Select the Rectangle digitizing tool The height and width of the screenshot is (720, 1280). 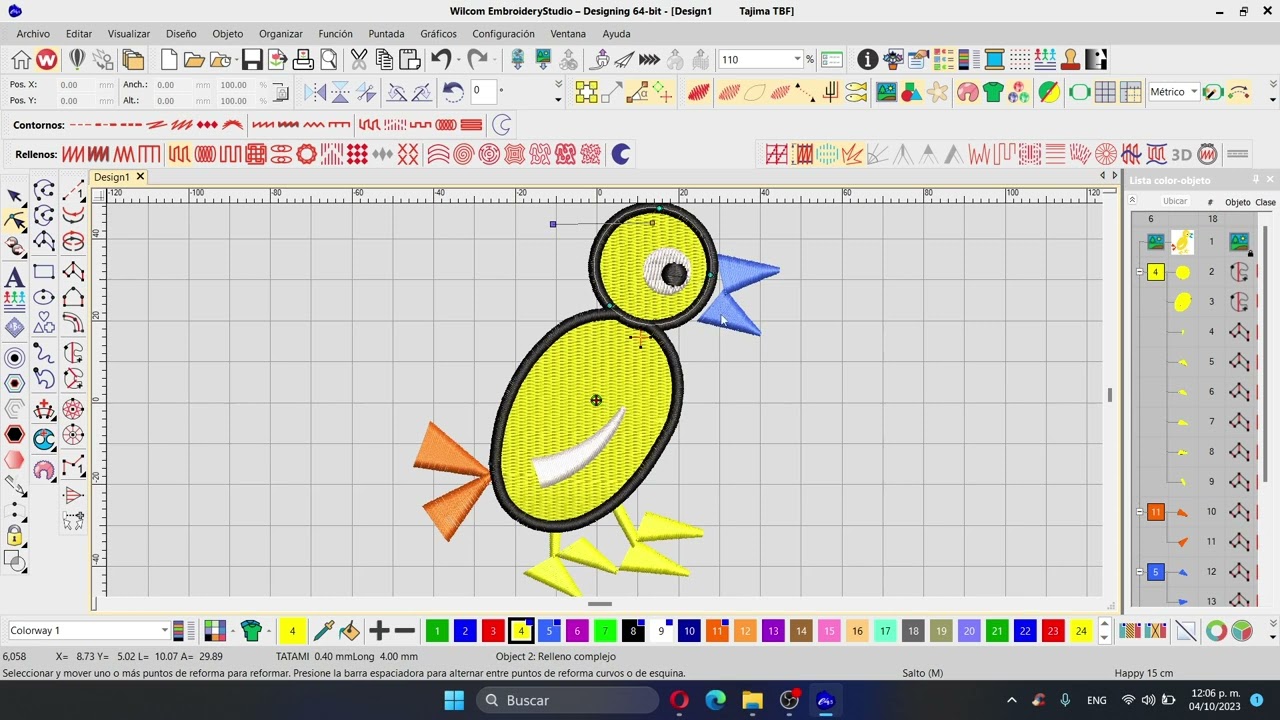tap(43, 272)
